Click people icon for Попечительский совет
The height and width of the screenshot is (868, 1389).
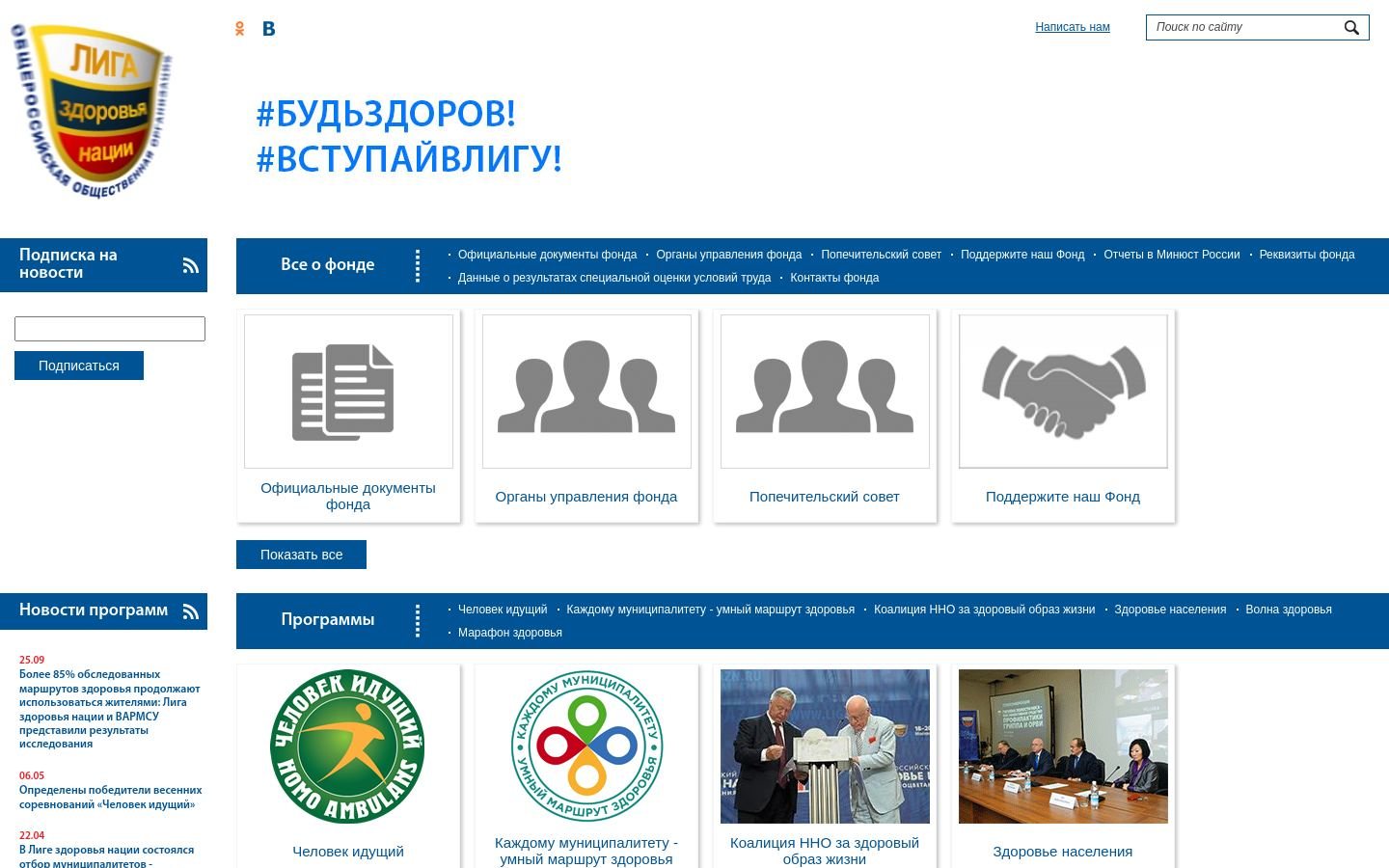pos(825,392)
